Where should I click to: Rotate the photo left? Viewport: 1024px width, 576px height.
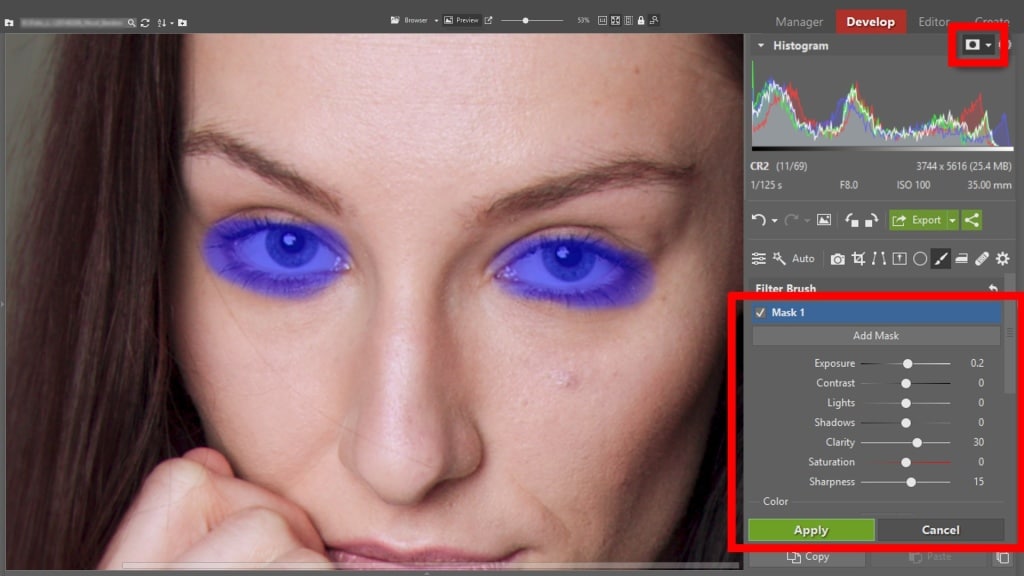click(851, 220)
